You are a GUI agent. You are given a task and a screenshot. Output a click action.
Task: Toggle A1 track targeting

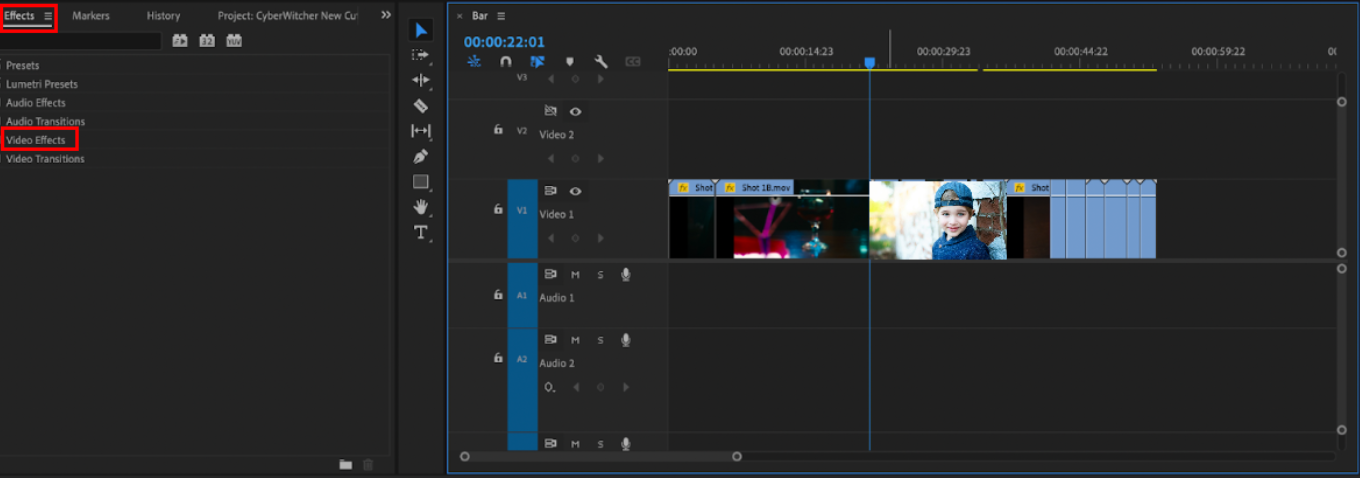point(522,295)
